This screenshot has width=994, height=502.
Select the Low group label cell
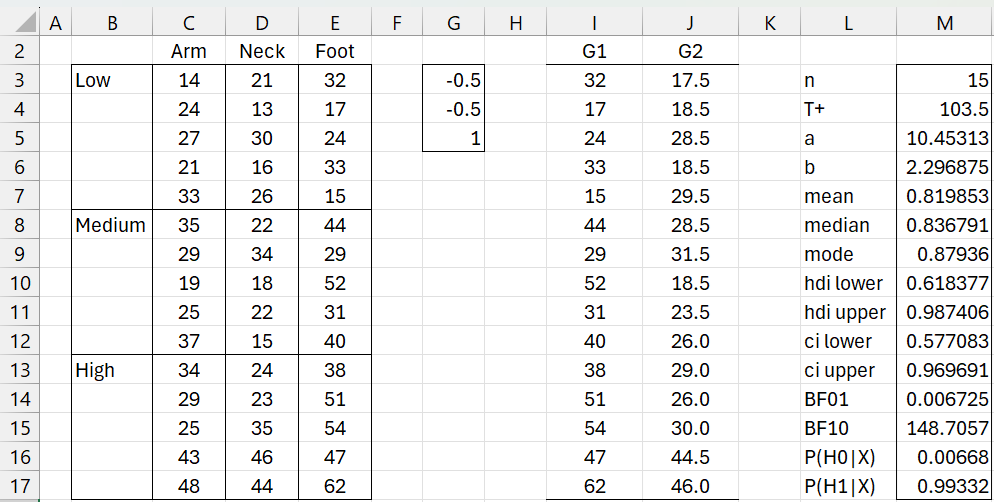[111, 80]
